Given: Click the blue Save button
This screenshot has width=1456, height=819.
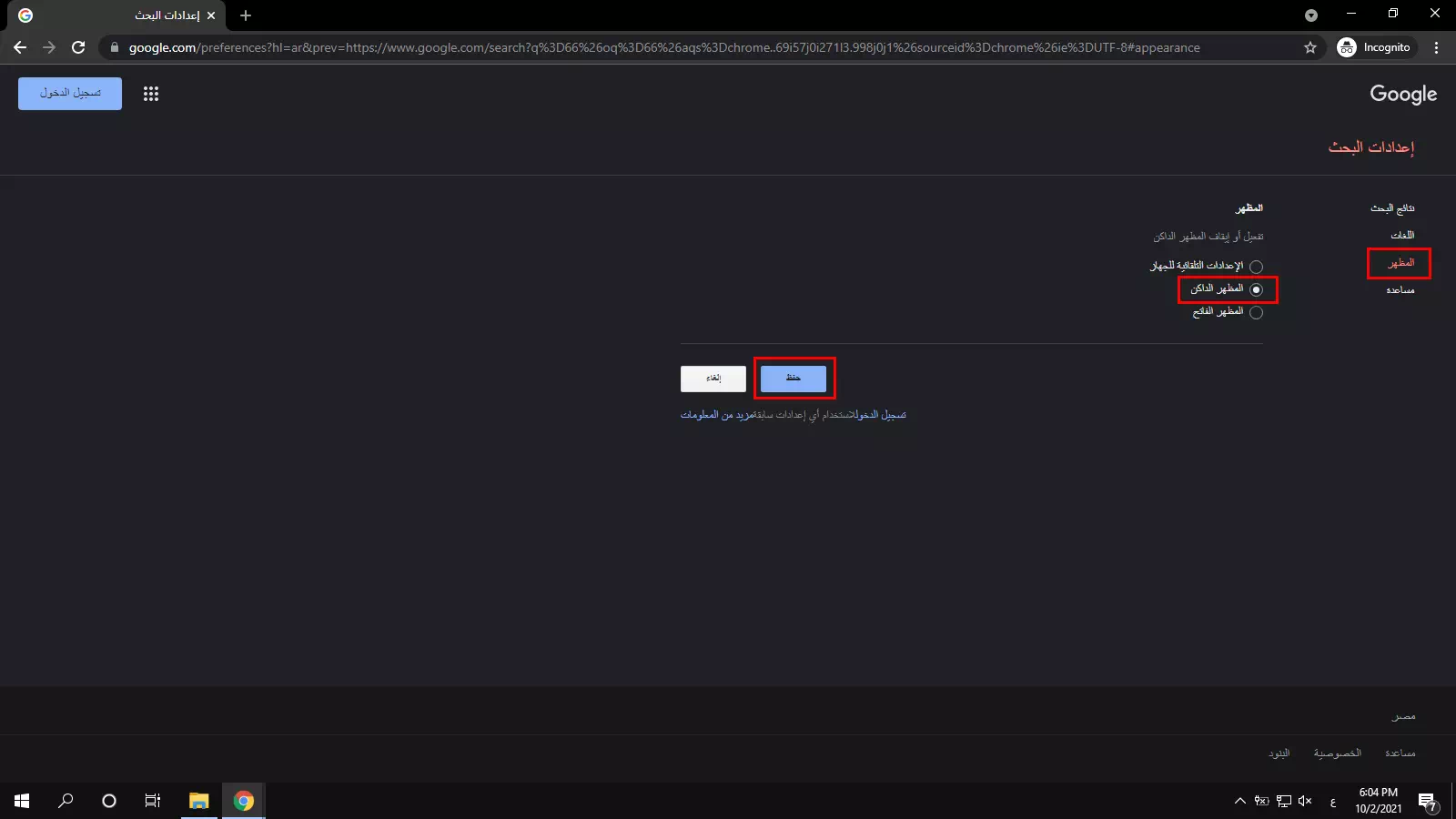Looking at the screenshot, I should point(794,378).
